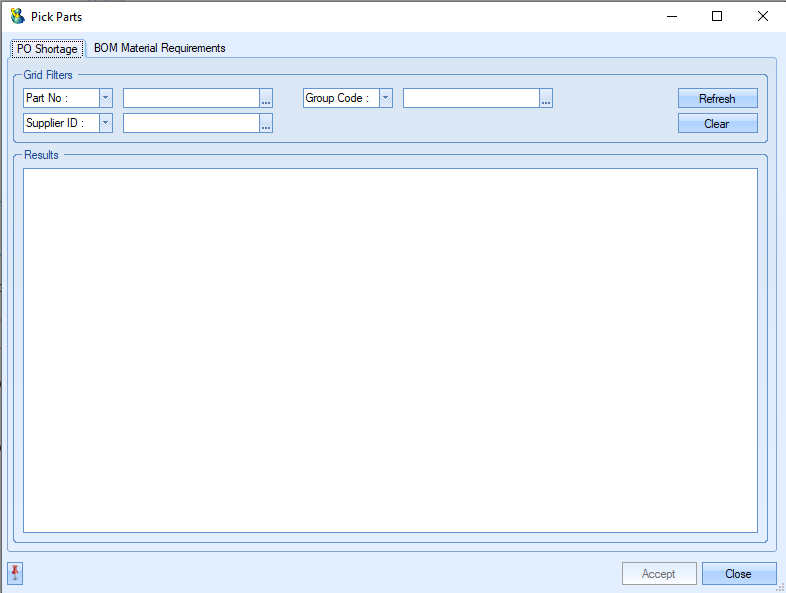Open the Part No lookup ellipsis button
Image resolution: width=786 pixels, height=593 pixels.
pos(266,98)
